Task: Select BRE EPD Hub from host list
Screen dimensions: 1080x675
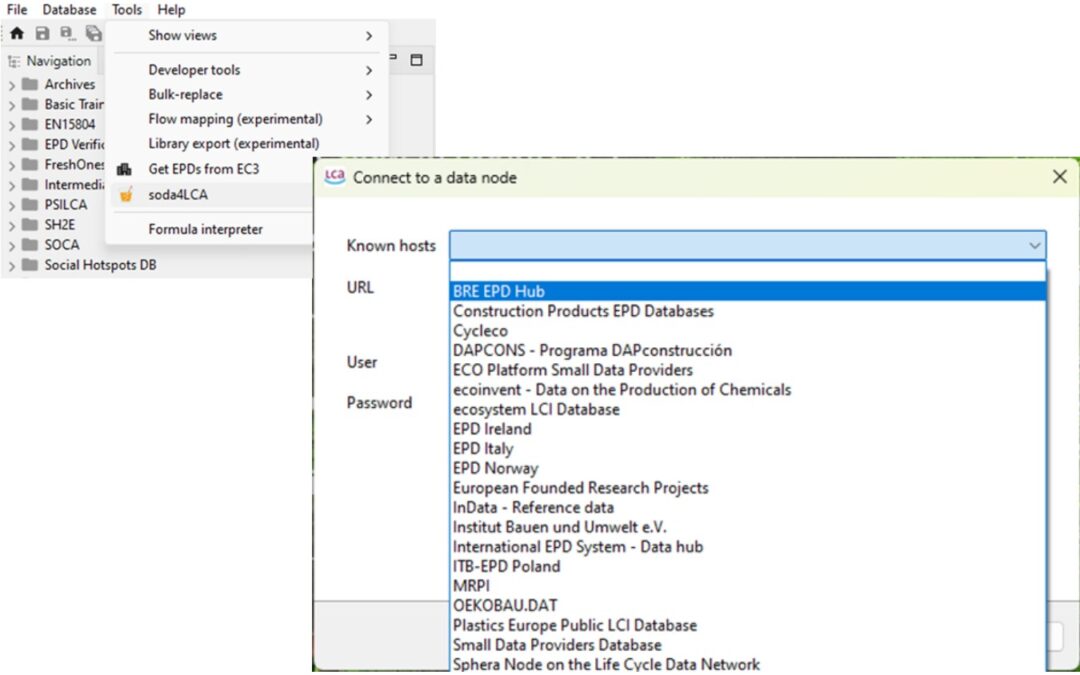Action: click(498, 292)
